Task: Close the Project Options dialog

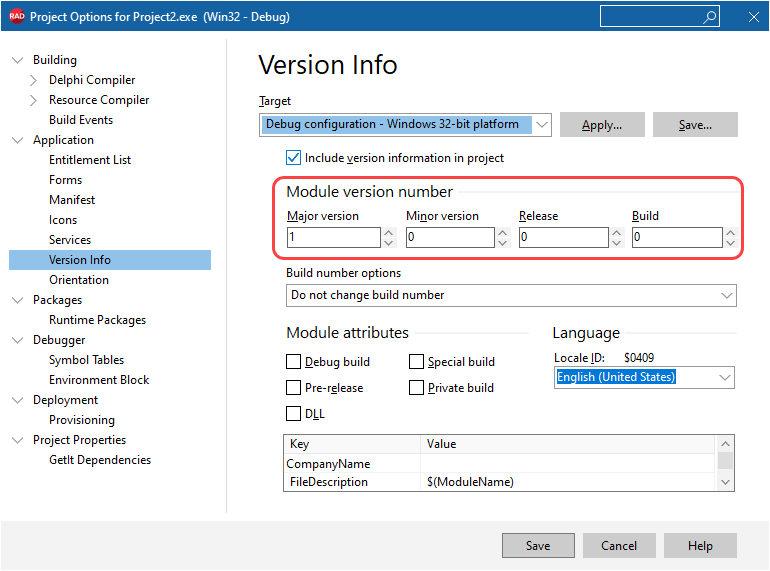Action: (x=754, y=17)
